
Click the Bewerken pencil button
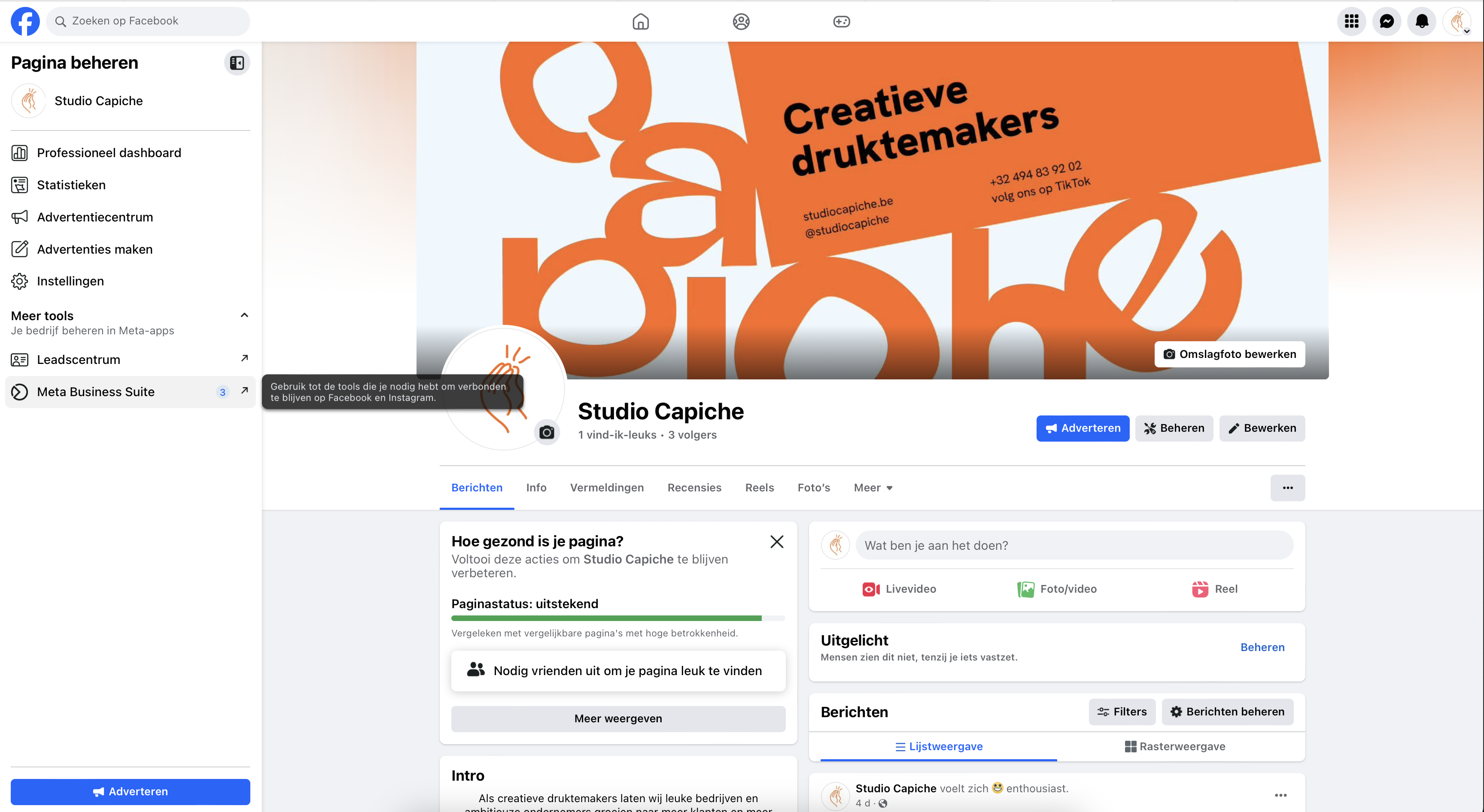1262,428
